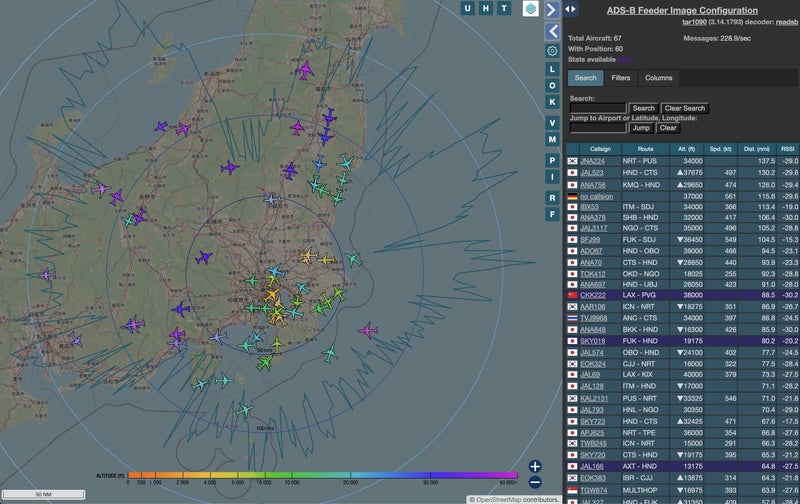Open the map layer switcher icon
Image resolution: width=800 pixels, height=504 pixels.
click(x=530, y=9)
